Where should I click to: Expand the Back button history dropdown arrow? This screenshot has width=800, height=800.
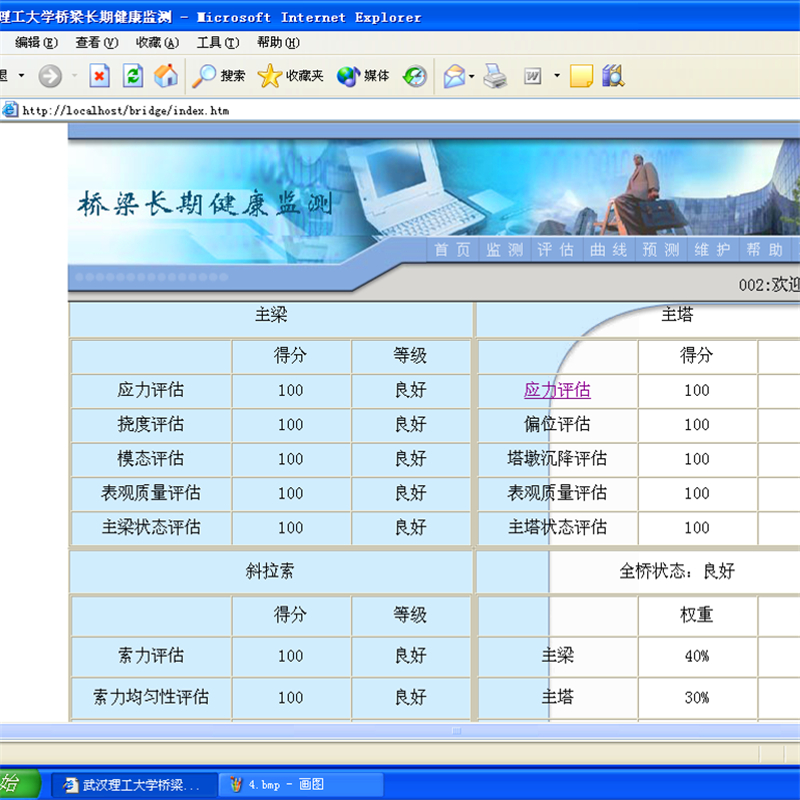22,76
